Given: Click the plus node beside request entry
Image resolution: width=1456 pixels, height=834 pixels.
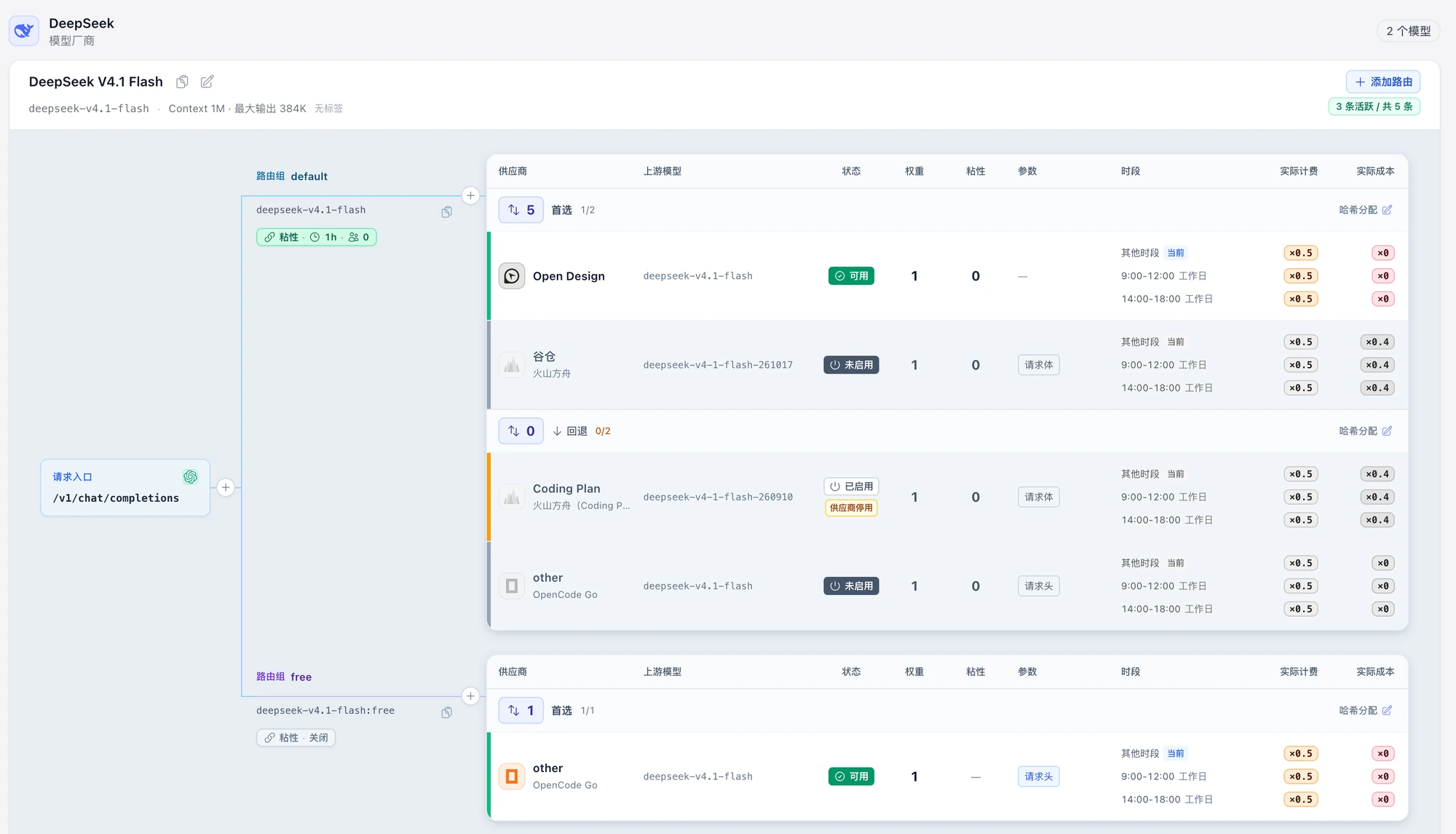Looking at the screenshot, I should click(226, 487).
